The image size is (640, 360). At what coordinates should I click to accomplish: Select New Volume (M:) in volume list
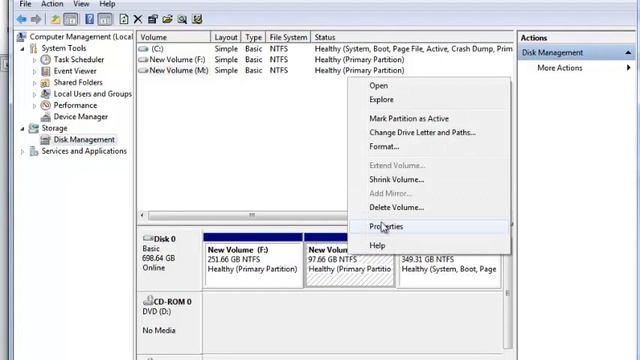point(325,70)
